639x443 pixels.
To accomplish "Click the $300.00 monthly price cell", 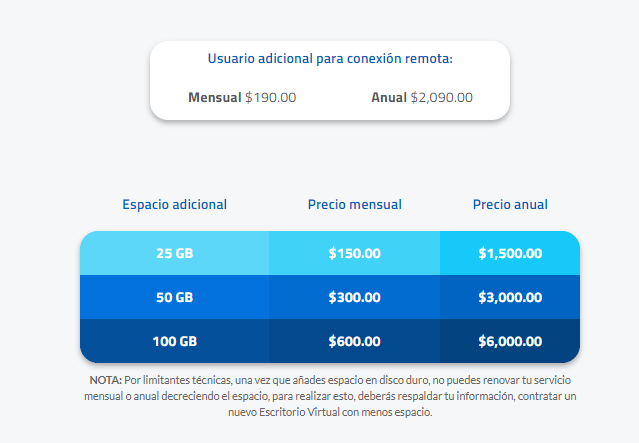I will 355,297.
